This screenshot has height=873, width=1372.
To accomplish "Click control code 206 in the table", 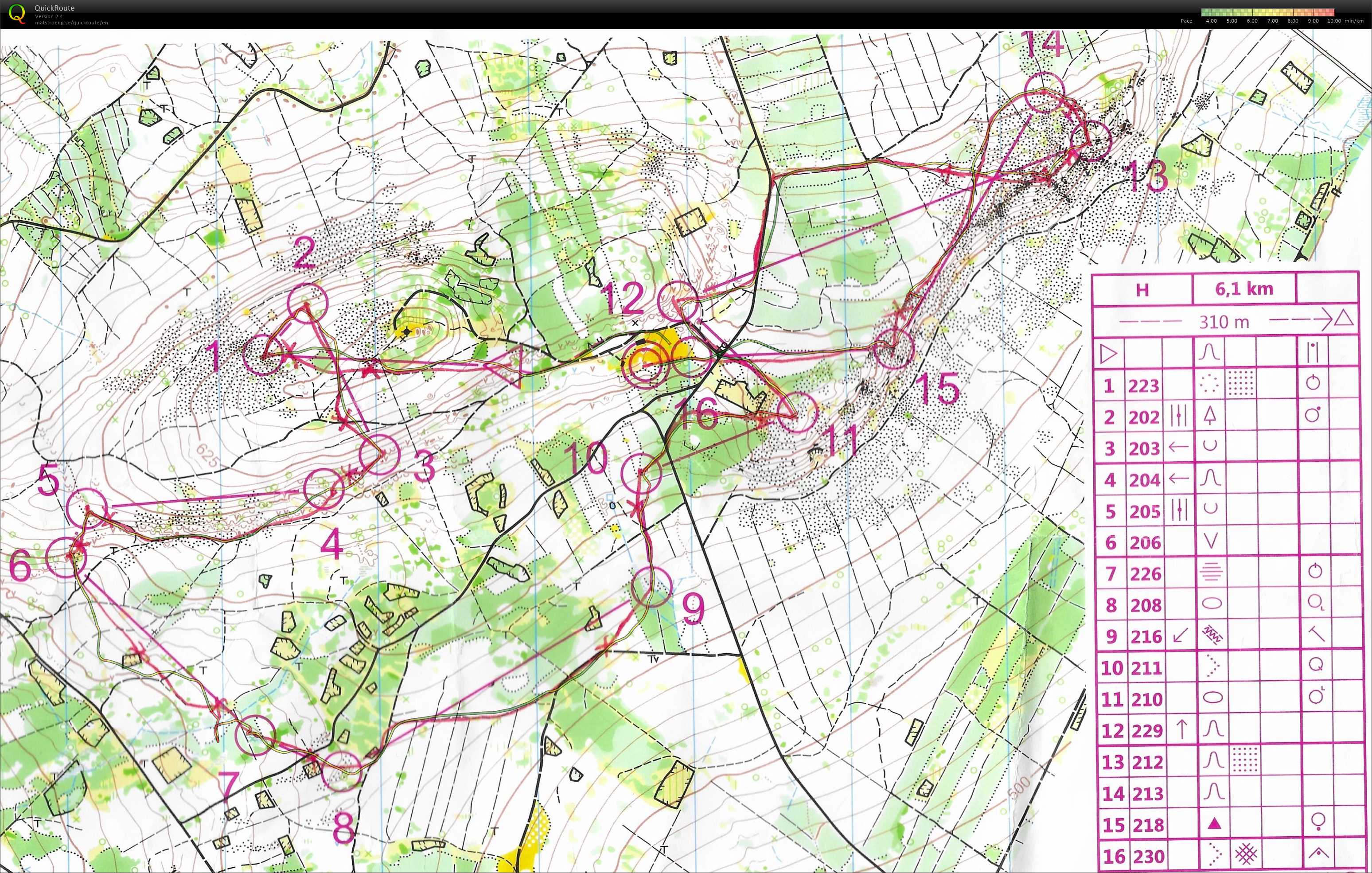I will pyautogui.click(x=1144, y=542).
